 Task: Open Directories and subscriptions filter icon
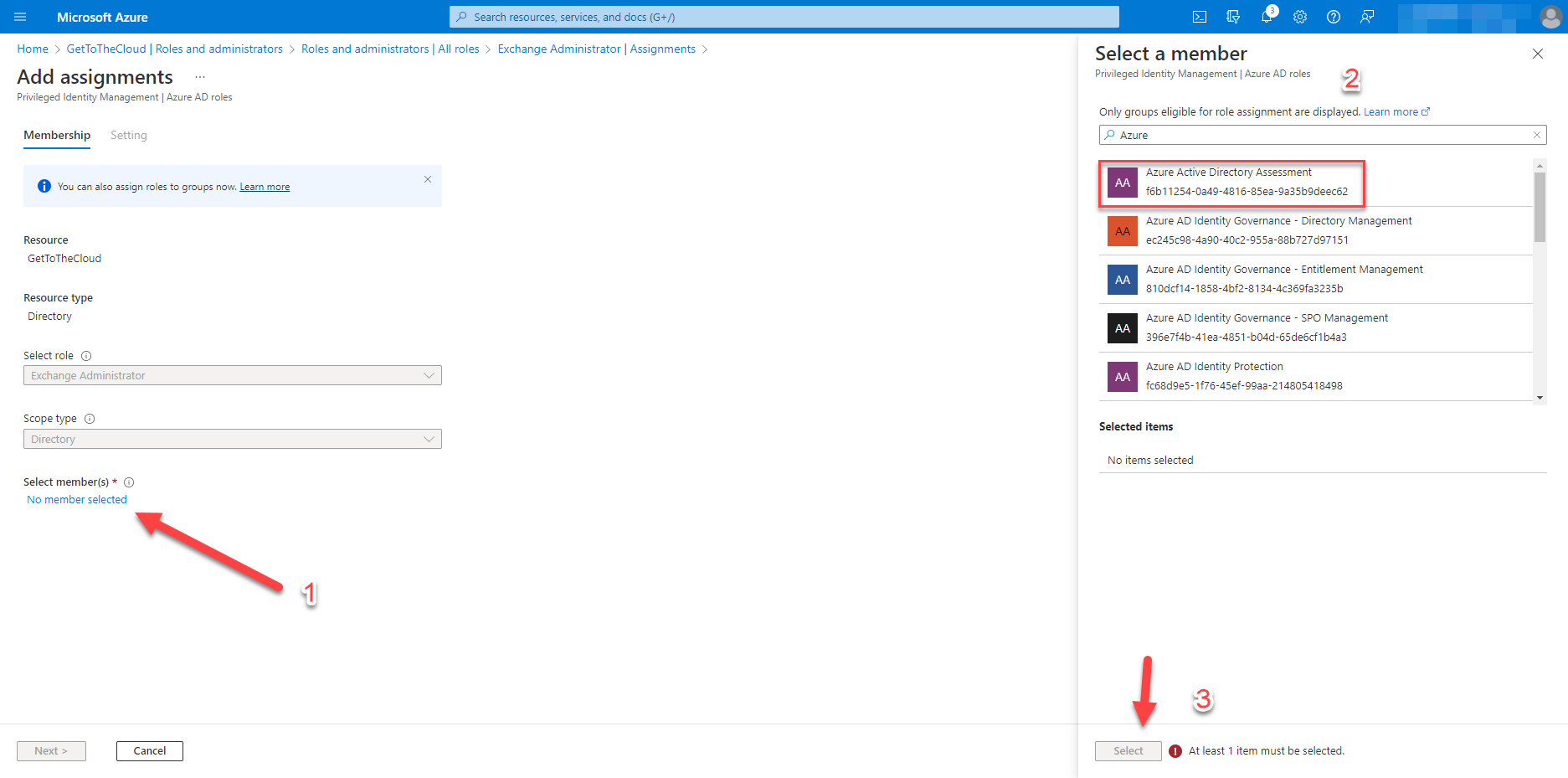tap(1233, 17)
